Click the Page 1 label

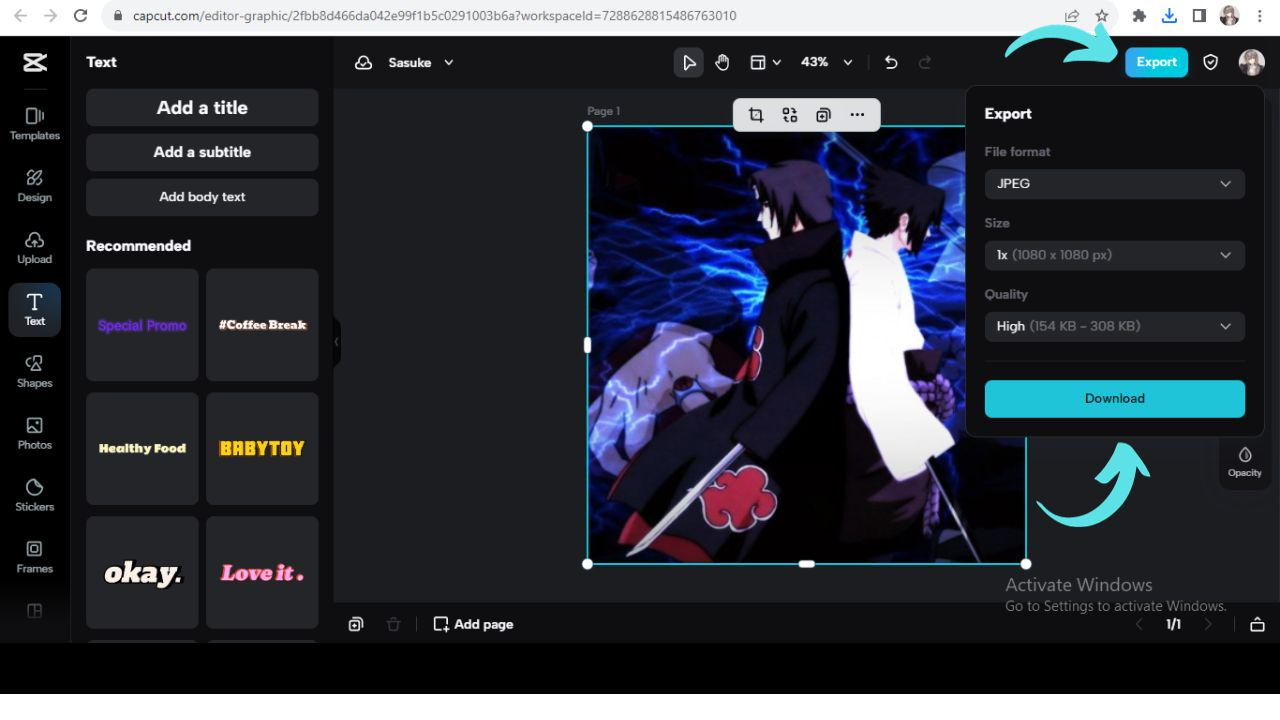(604, 111)
